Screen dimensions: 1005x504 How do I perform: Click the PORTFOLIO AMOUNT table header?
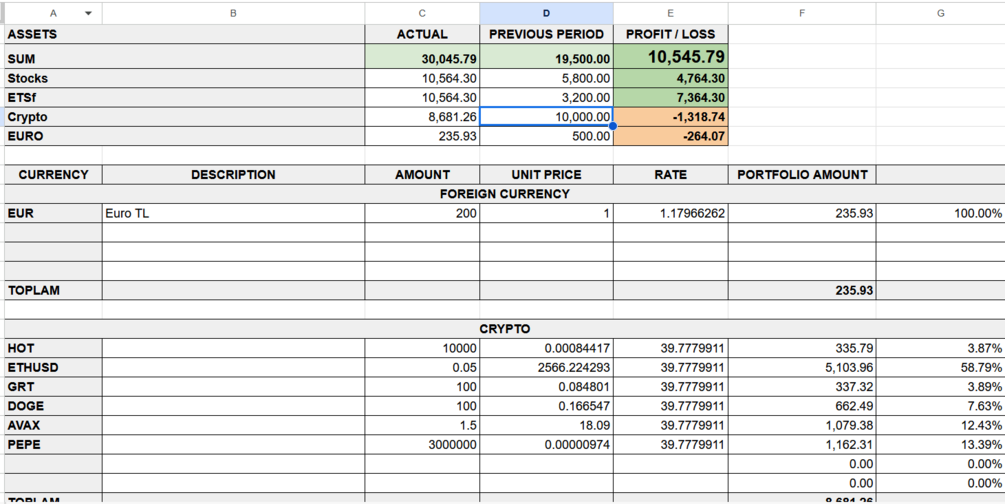click(x=802, y=174)
